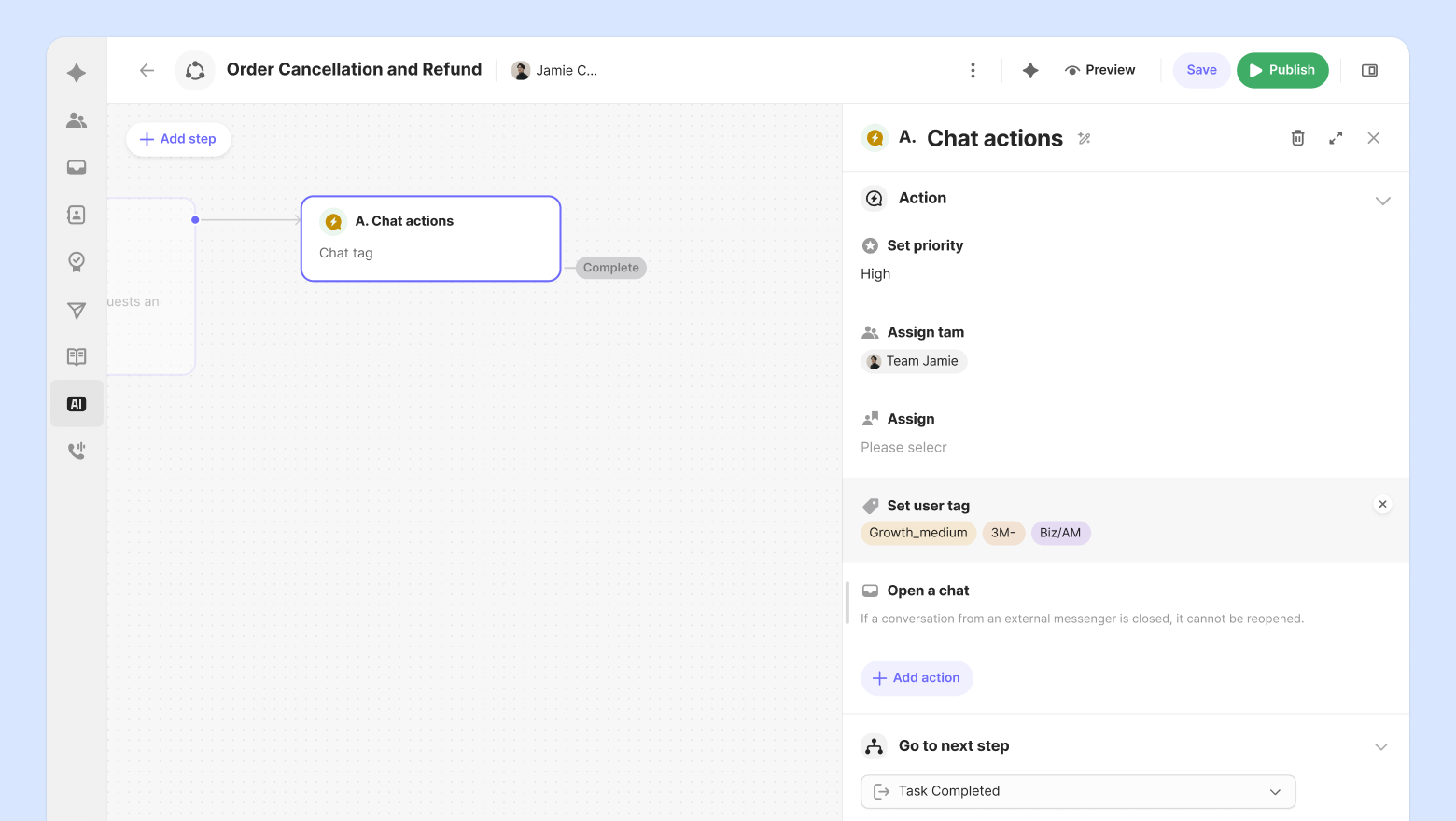Click Add action button
1456x821 pixels.
point(917,678)
